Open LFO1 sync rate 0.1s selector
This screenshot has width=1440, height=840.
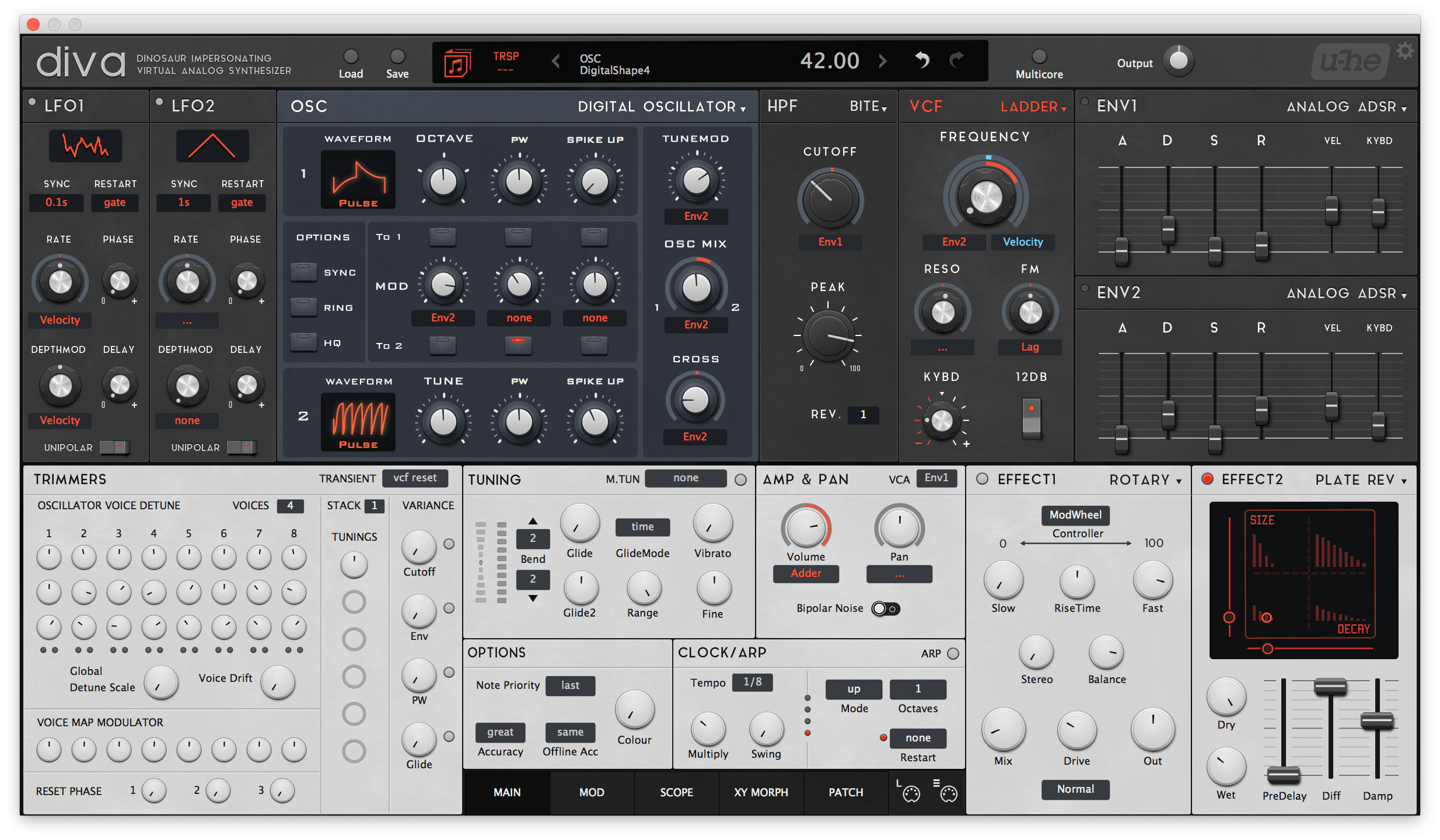57,202
